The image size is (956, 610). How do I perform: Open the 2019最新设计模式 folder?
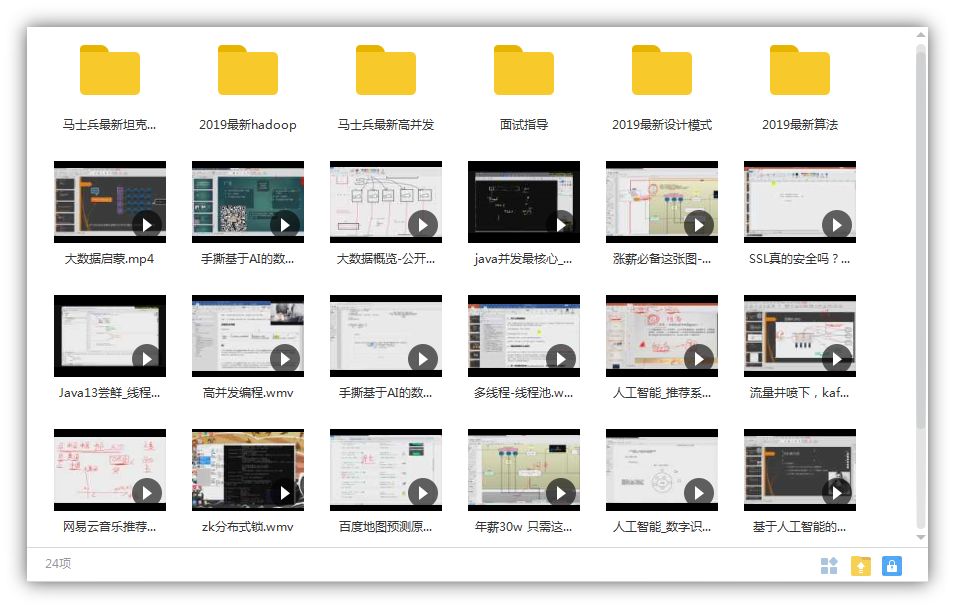(x=661, y=70)
